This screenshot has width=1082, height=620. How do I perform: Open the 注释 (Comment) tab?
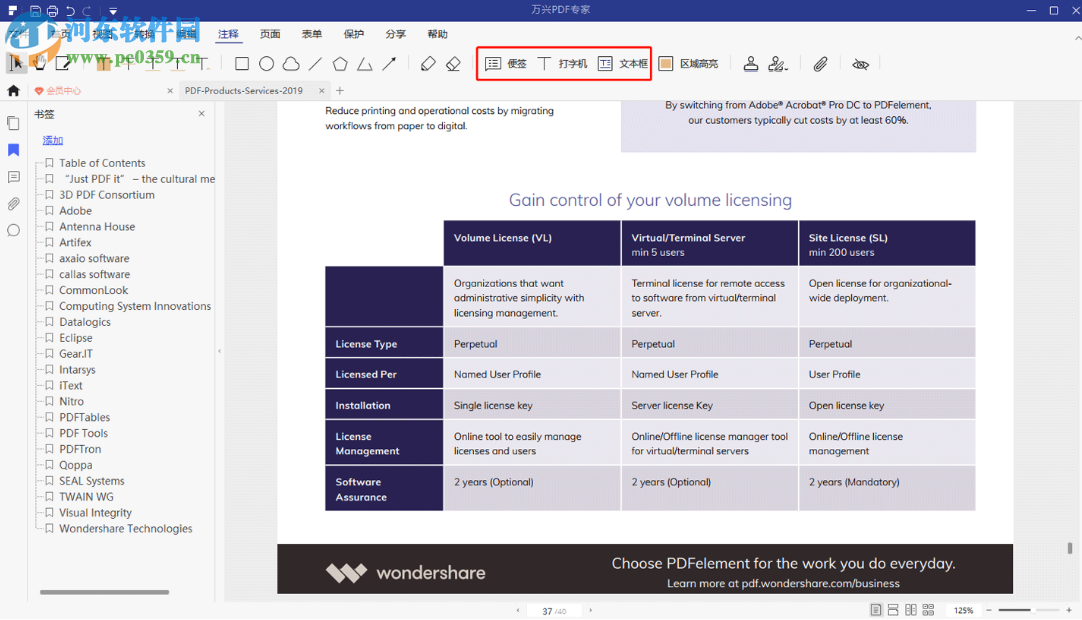228,34
